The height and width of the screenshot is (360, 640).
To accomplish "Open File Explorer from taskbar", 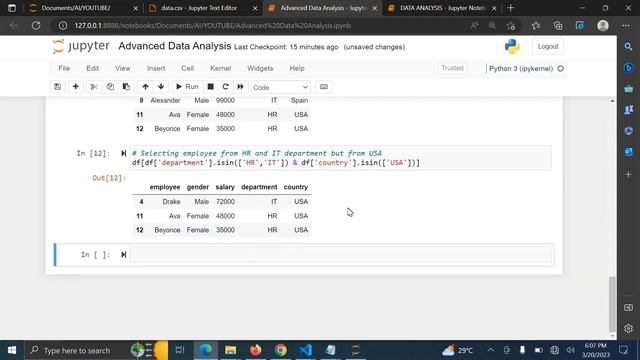I will point(231,350).
